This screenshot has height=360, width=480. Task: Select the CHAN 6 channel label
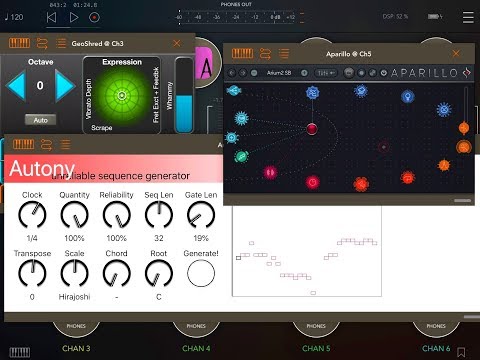tap(436, 348)
